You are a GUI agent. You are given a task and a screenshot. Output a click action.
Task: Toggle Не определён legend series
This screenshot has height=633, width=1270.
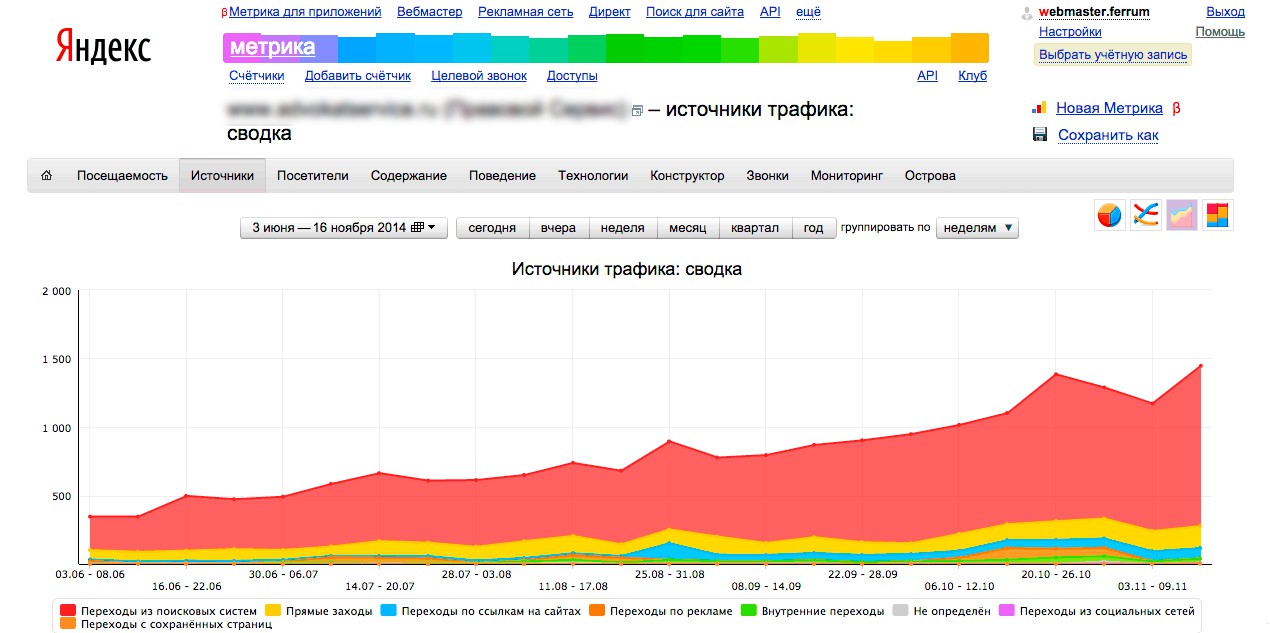coord(942,610)
